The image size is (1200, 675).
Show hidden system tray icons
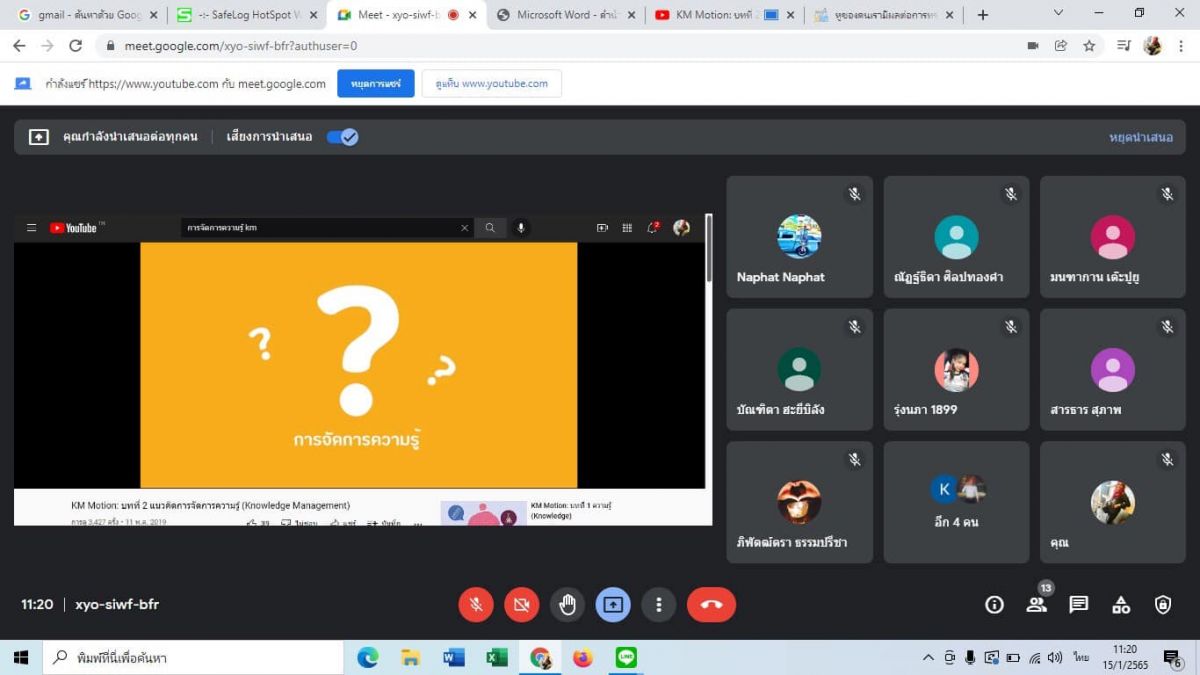(928, 657)
